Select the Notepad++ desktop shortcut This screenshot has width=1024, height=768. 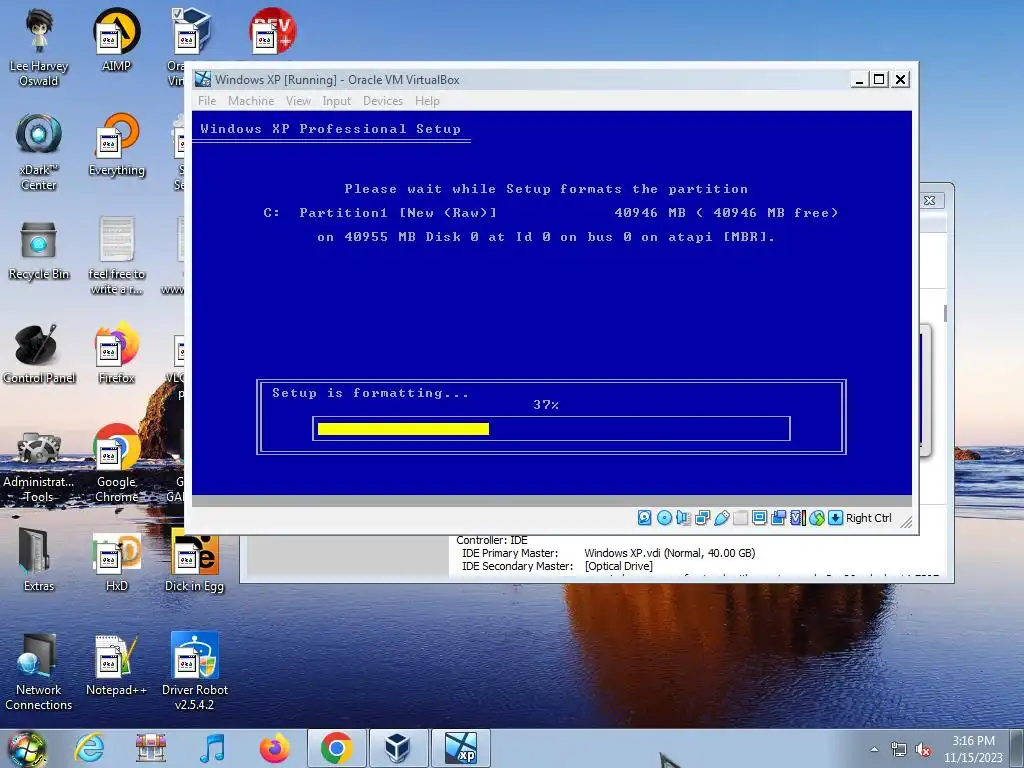[x=116, y=665]
